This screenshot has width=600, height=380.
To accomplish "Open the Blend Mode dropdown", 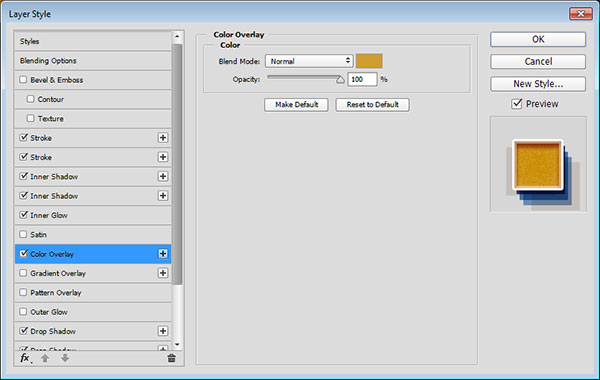I will click(309, 61).
